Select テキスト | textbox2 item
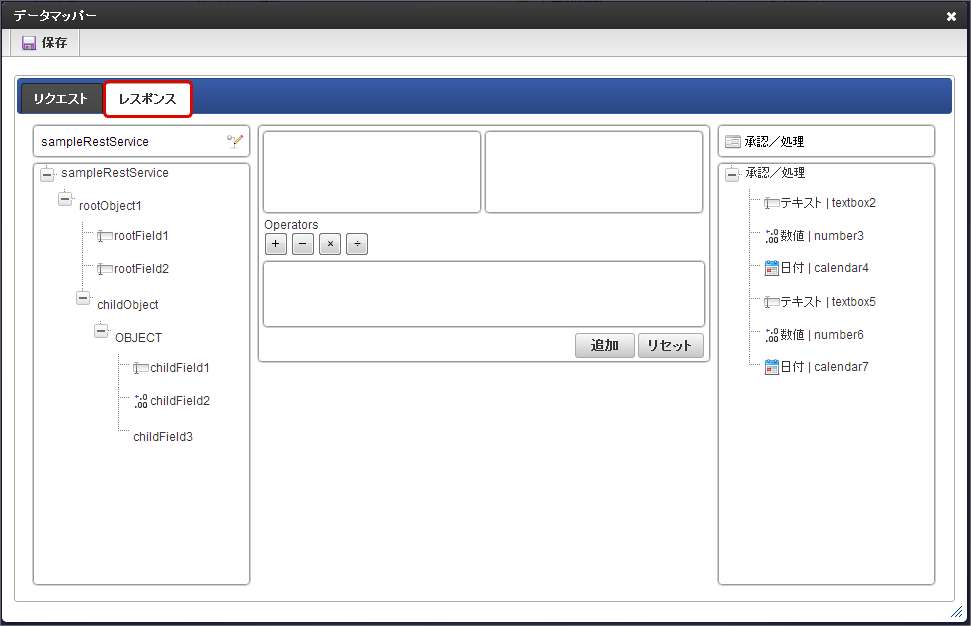The height and width of the screenshot is (626, 971). pyautogui.click(x=828, y=203)
